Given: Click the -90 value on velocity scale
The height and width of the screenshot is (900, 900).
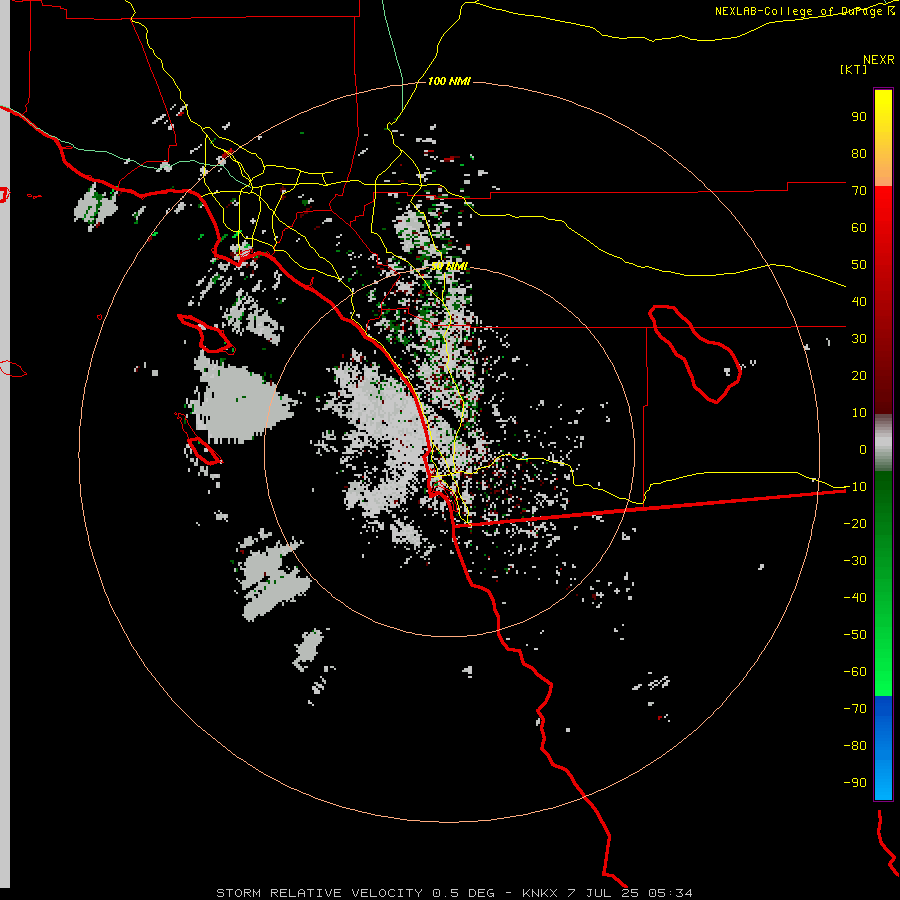Looking at the screenshot, I should tap(855, 782).
